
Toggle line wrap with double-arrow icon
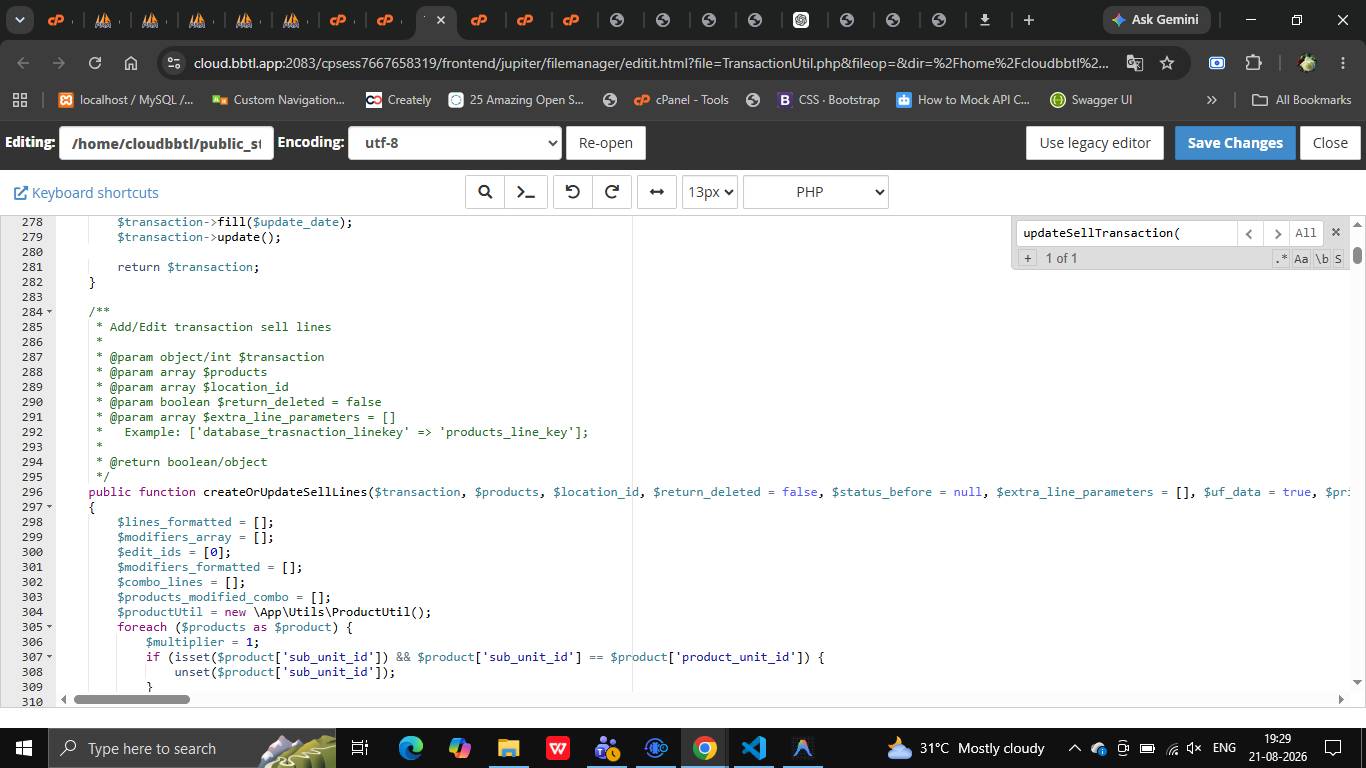point(657,192)
